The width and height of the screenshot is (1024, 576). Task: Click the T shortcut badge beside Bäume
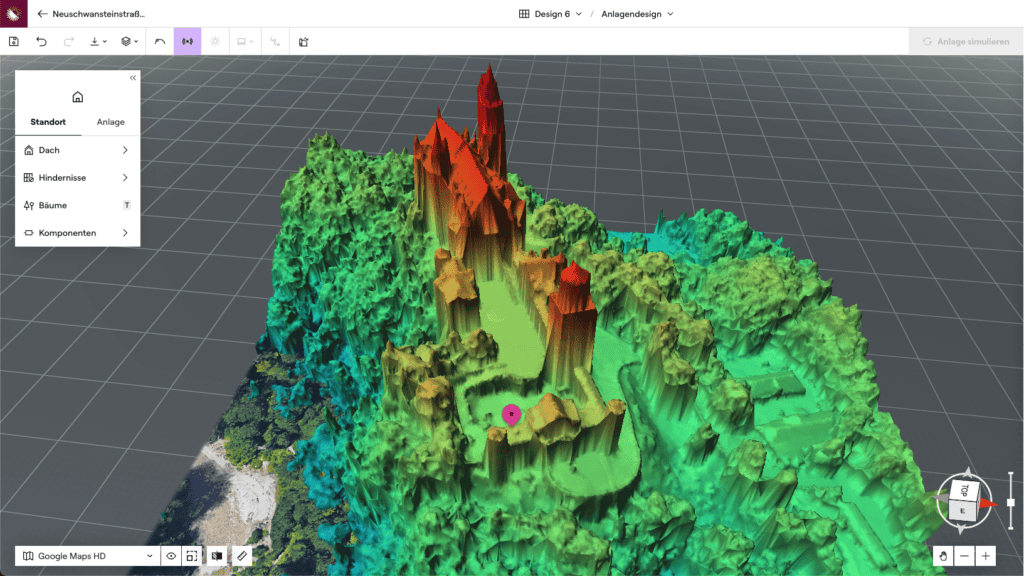point(127,205)
